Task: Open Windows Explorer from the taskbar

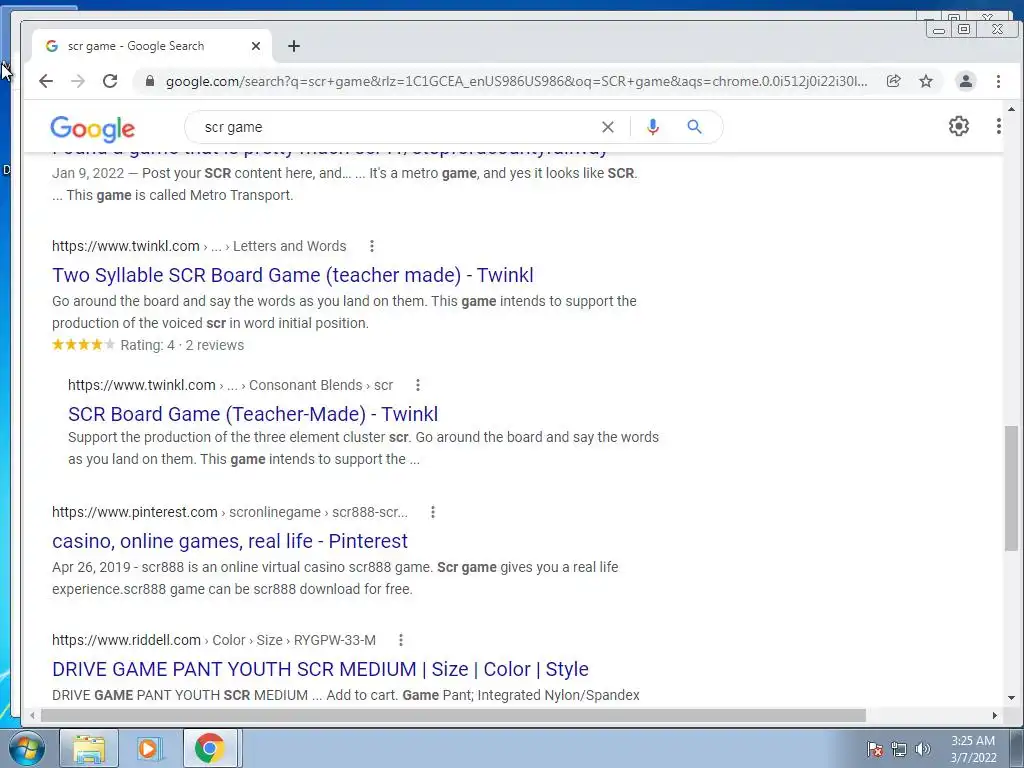Action: coord(89,748)
